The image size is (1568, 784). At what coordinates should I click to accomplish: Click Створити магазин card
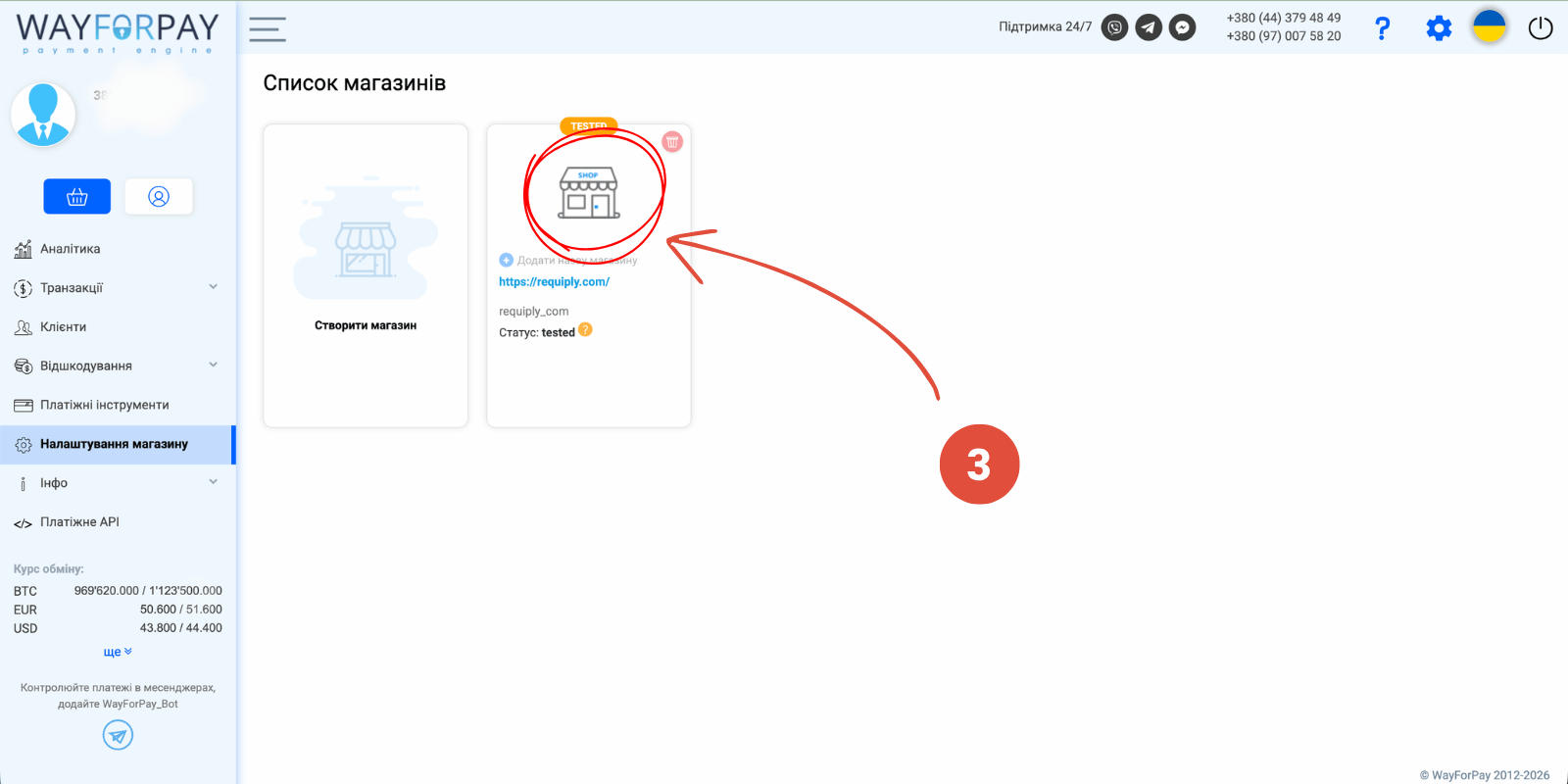pos(366,275)
